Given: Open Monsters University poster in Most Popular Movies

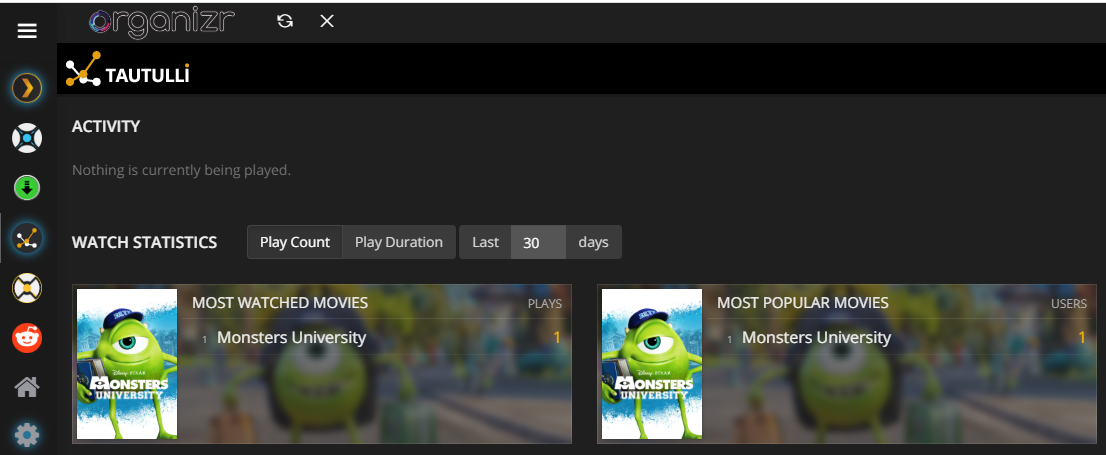Looking at the screenshot, I should pyautogui.click(x=652, y=364).
